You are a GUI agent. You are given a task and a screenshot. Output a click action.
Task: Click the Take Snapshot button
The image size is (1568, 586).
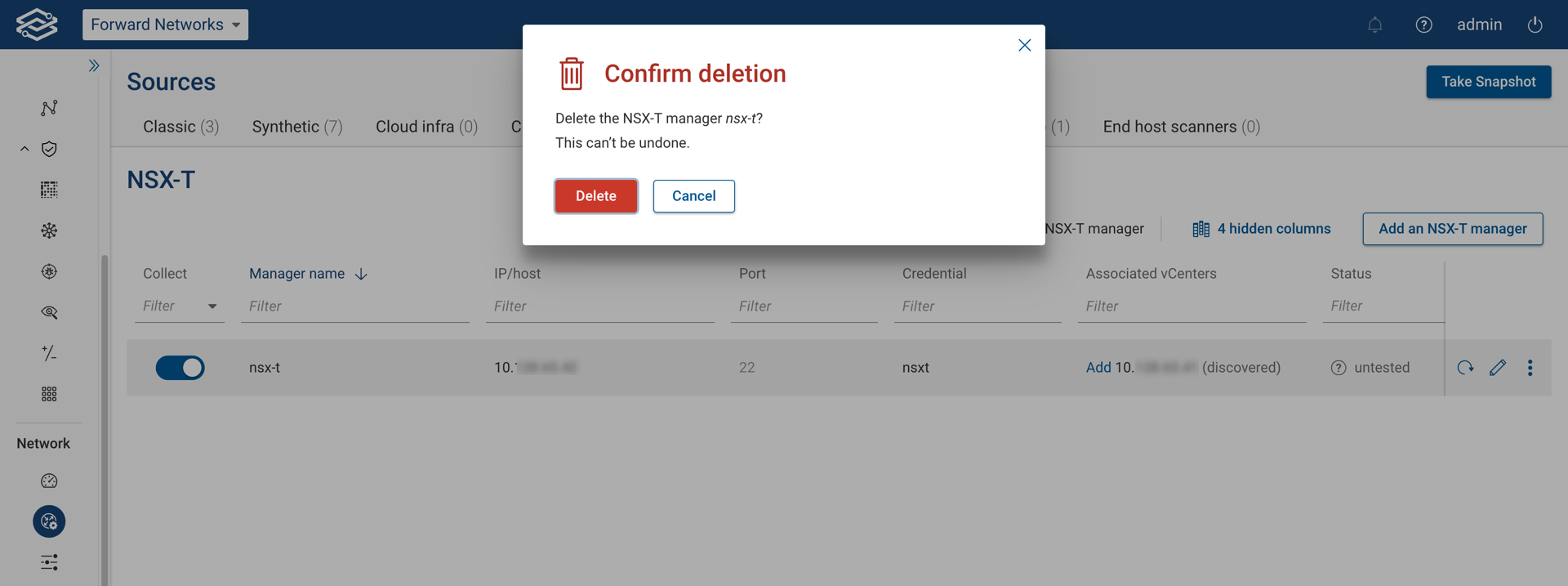click(x=1488, y=82)
